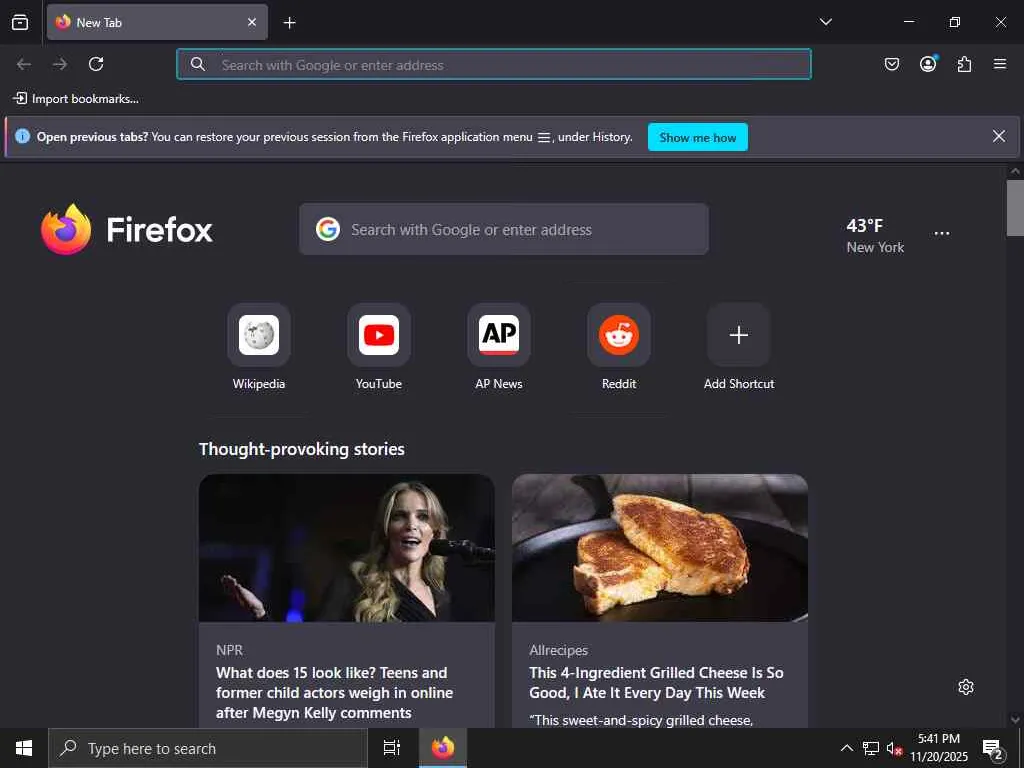Open the Extensions puzzle icon
The height and width of the screenshot is (768, 1024).
pyautogui.click(x=964, y=64)
